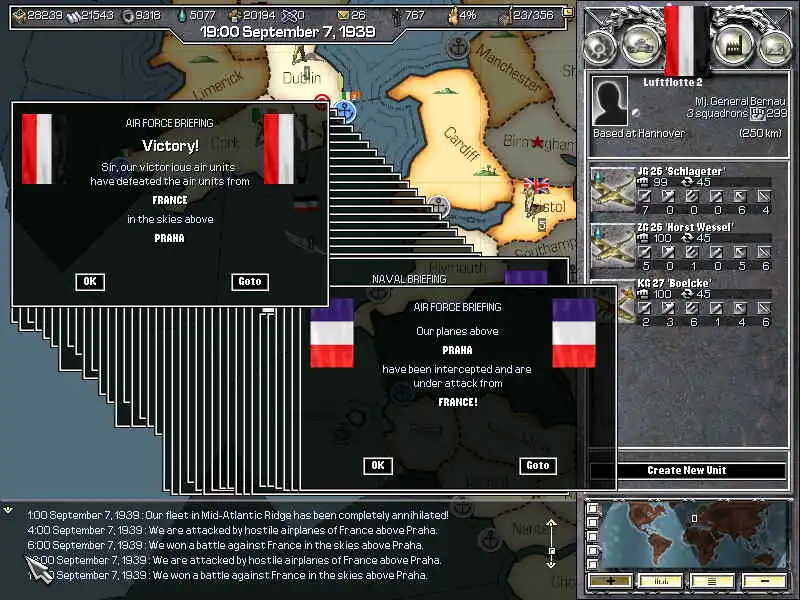Viewport: 800px width, 600px height.
Task: Click the squadrons strength icon beside 299
Action: coord(759,113)
